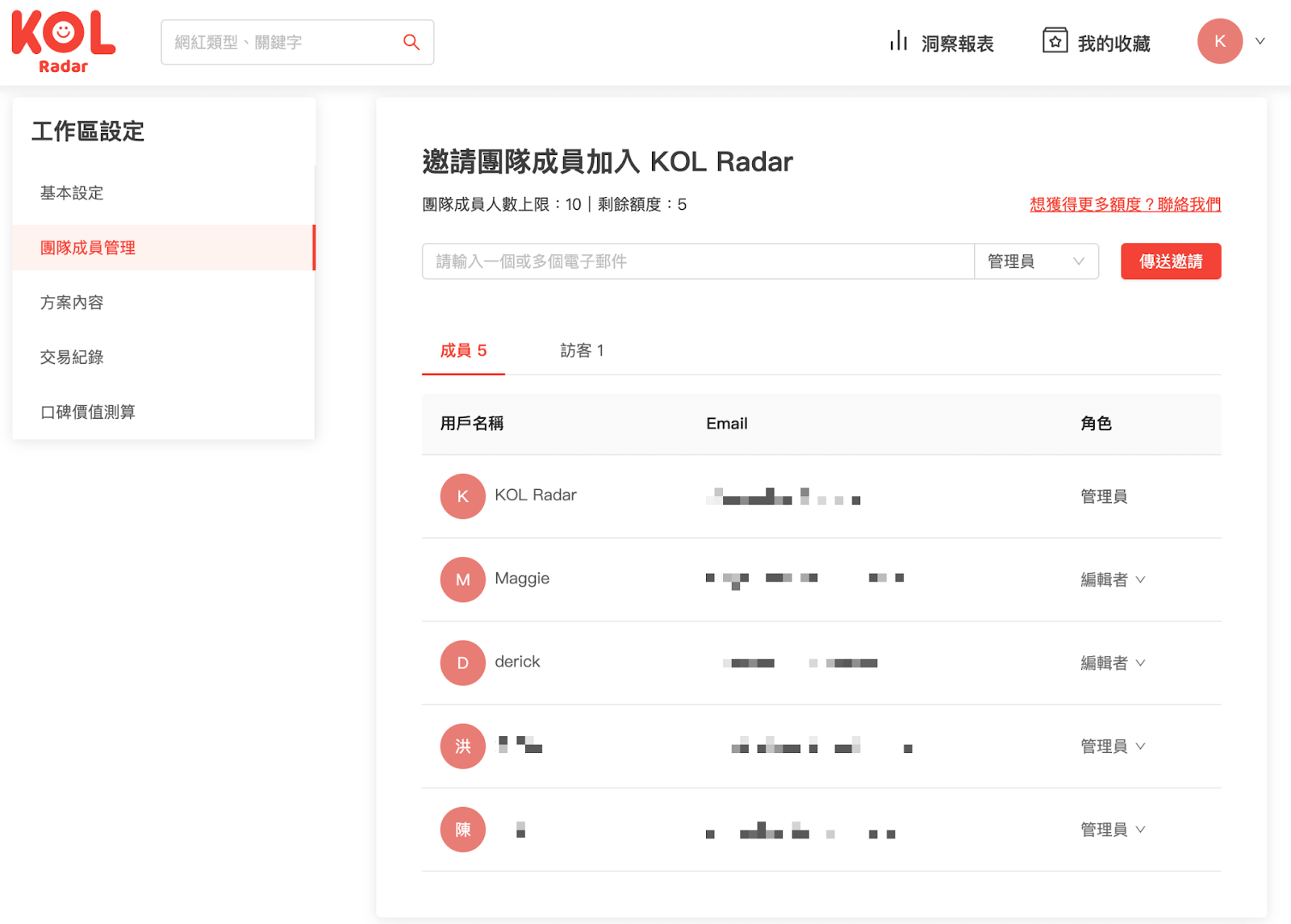Focus the 網紅類型、關鍵字 search field
This screenshot has height=924, width=1291.
coord(297,42)
